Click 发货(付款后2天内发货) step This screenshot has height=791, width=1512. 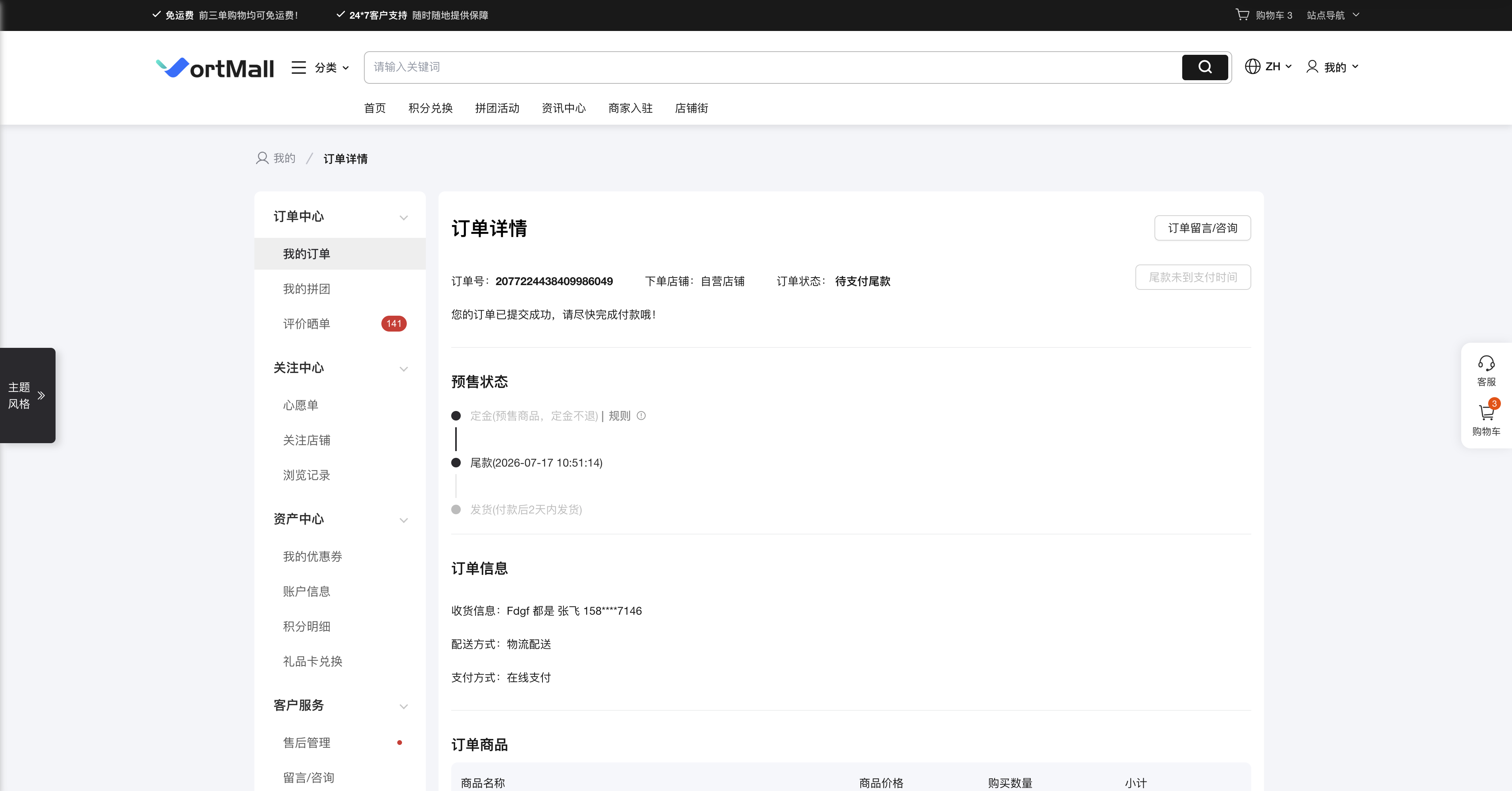coord(526,510)
